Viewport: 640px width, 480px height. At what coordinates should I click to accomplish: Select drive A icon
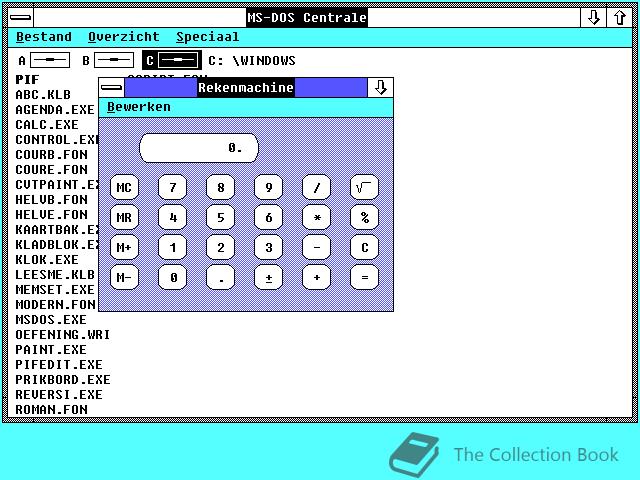point(44,60)
